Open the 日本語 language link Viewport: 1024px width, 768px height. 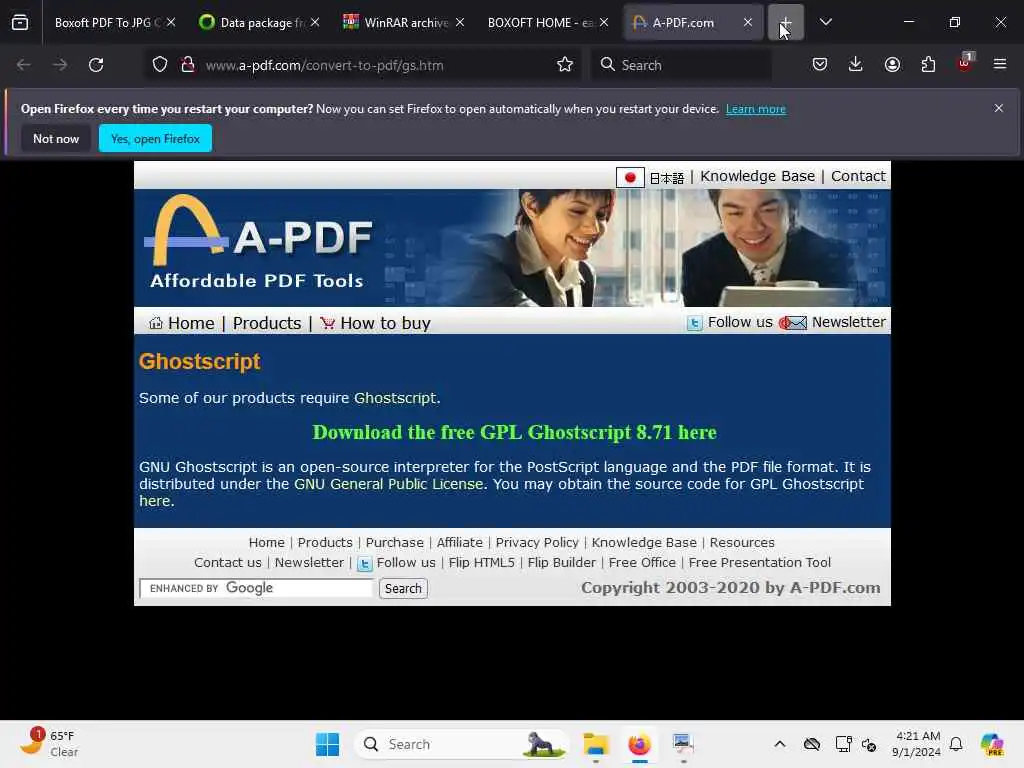[x=666, y=178]
